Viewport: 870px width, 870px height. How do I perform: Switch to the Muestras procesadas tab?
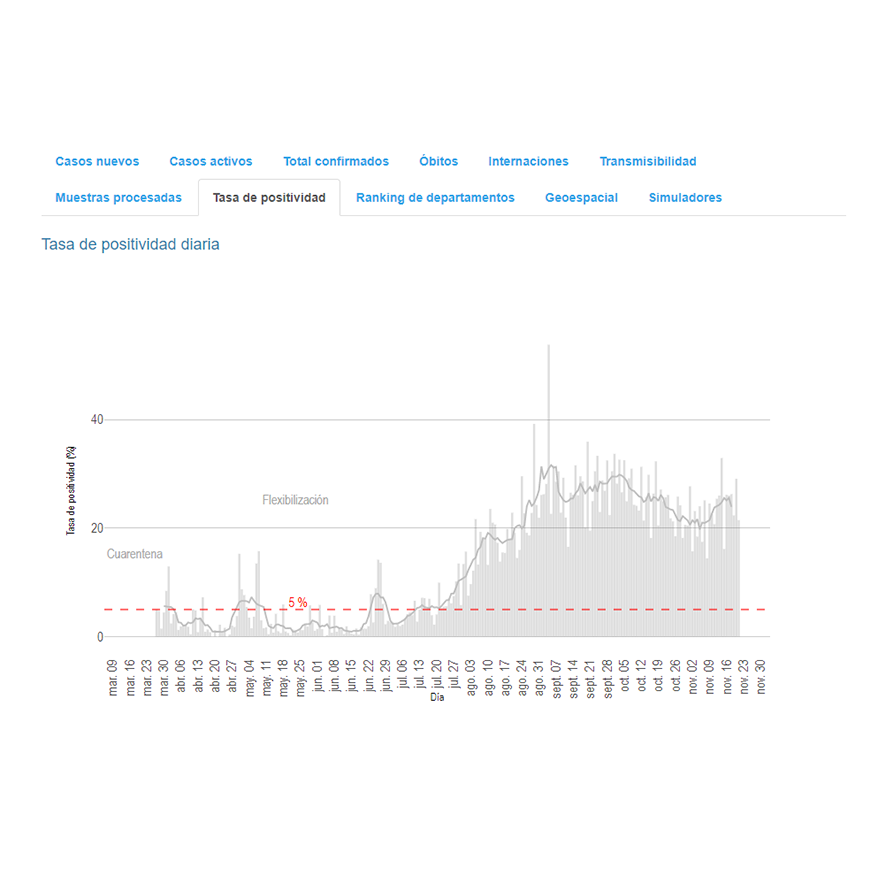tap(118, 198)
